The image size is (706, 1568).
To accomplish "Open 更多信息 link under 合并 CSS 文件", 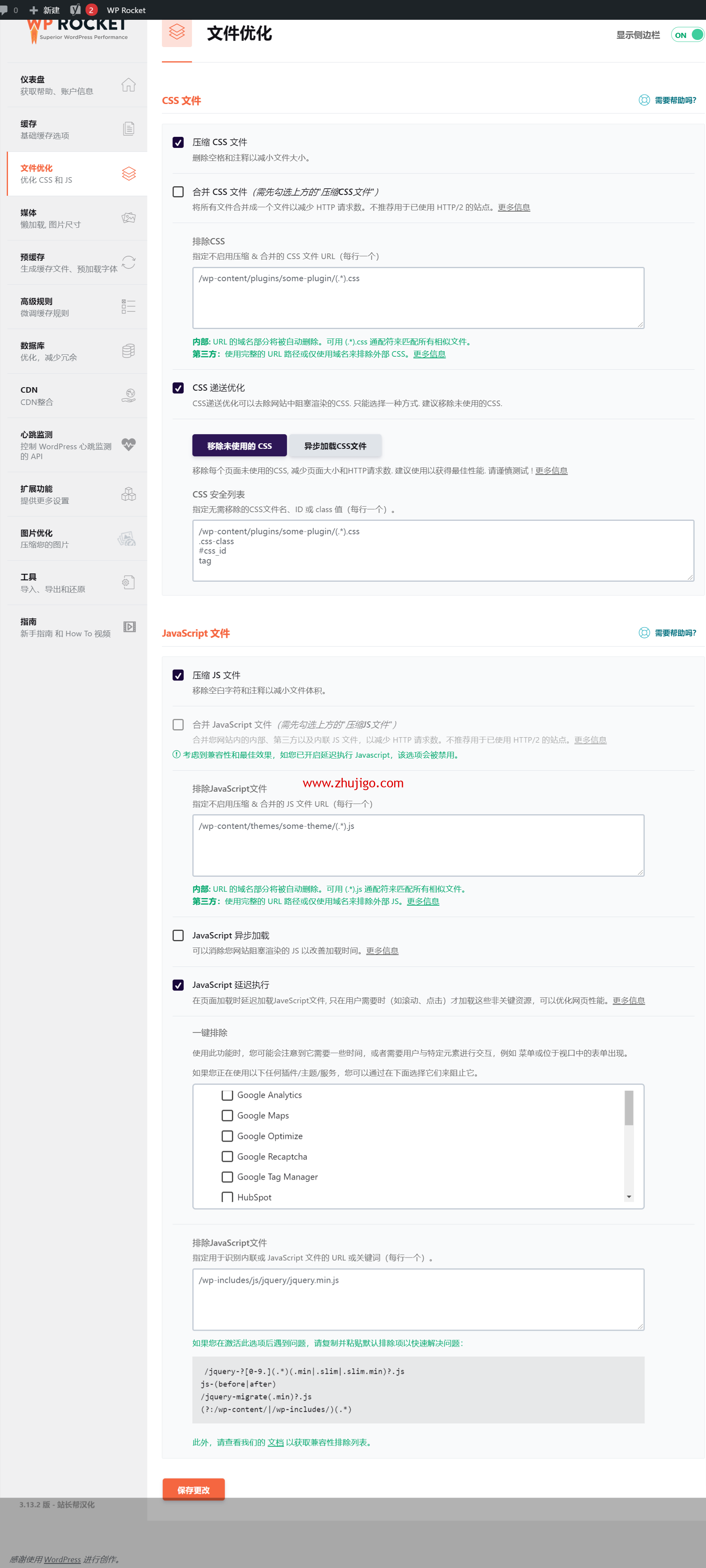I will tap(514, 207).
